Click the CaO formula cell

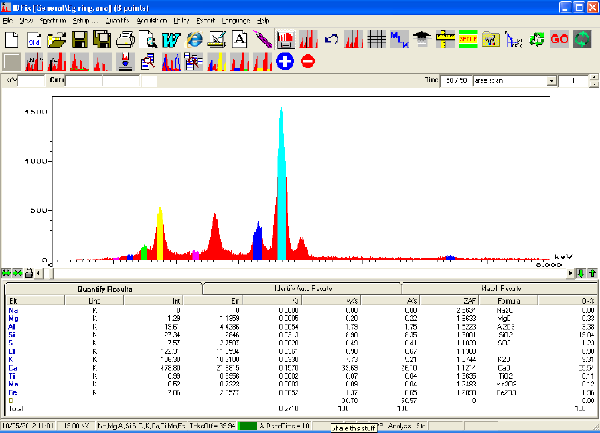click(x=503, y=368)
